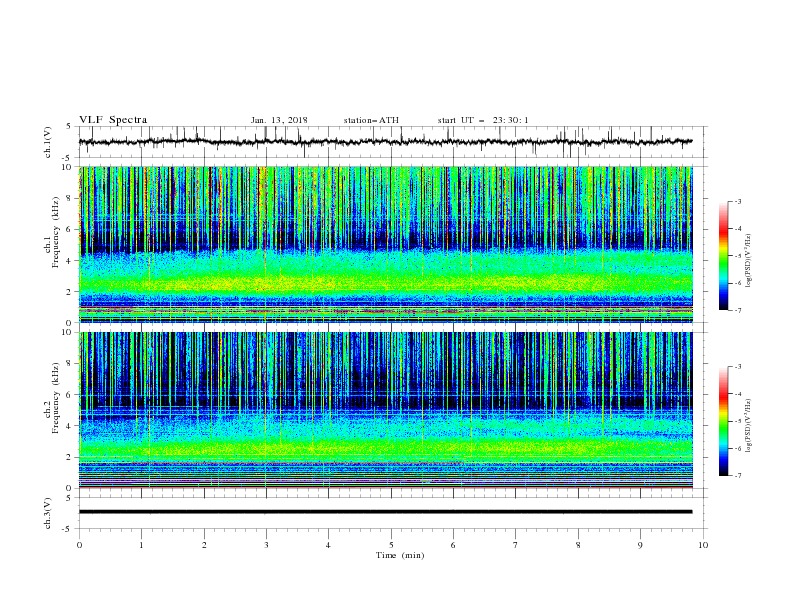This screenshot has width=792, height=612.
Task: Click the "1" tick on the time axis
Action: coord(141,545)
